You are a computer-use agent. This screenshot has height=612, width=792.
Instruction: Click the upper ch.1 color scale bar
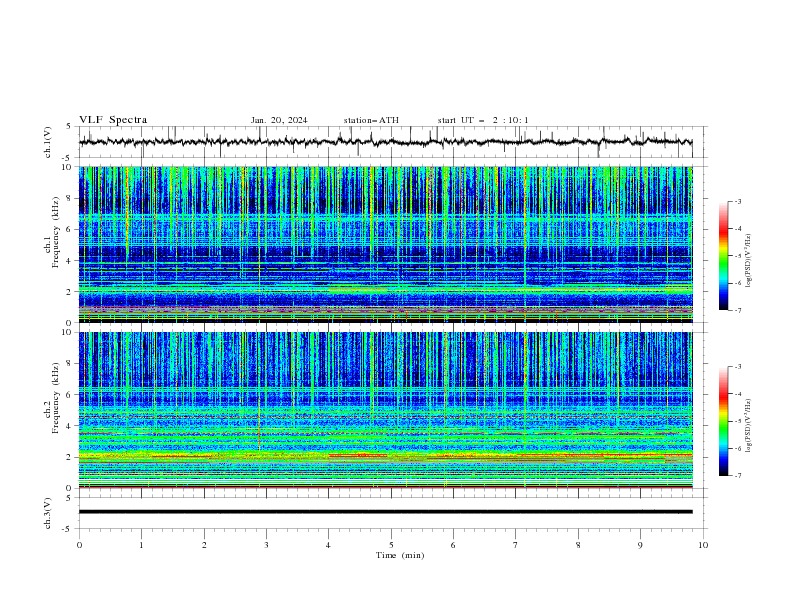[723, 256]
